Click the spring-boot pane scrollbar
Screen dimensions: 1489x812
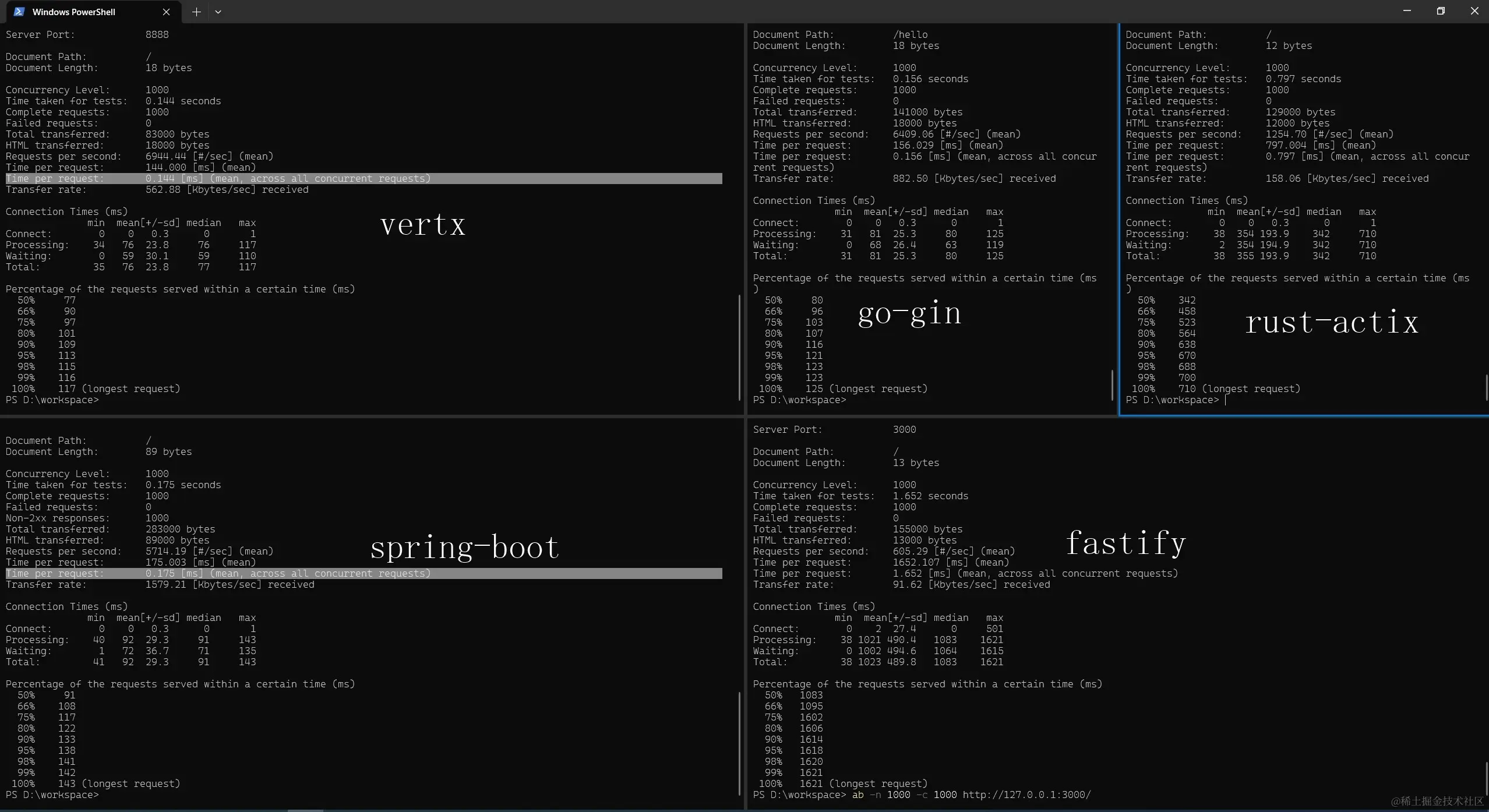[739, 744]
